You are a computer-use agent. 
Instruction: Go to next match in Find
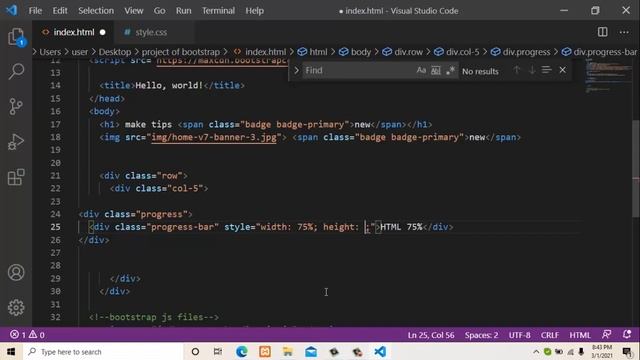click(x=532, y=70)
